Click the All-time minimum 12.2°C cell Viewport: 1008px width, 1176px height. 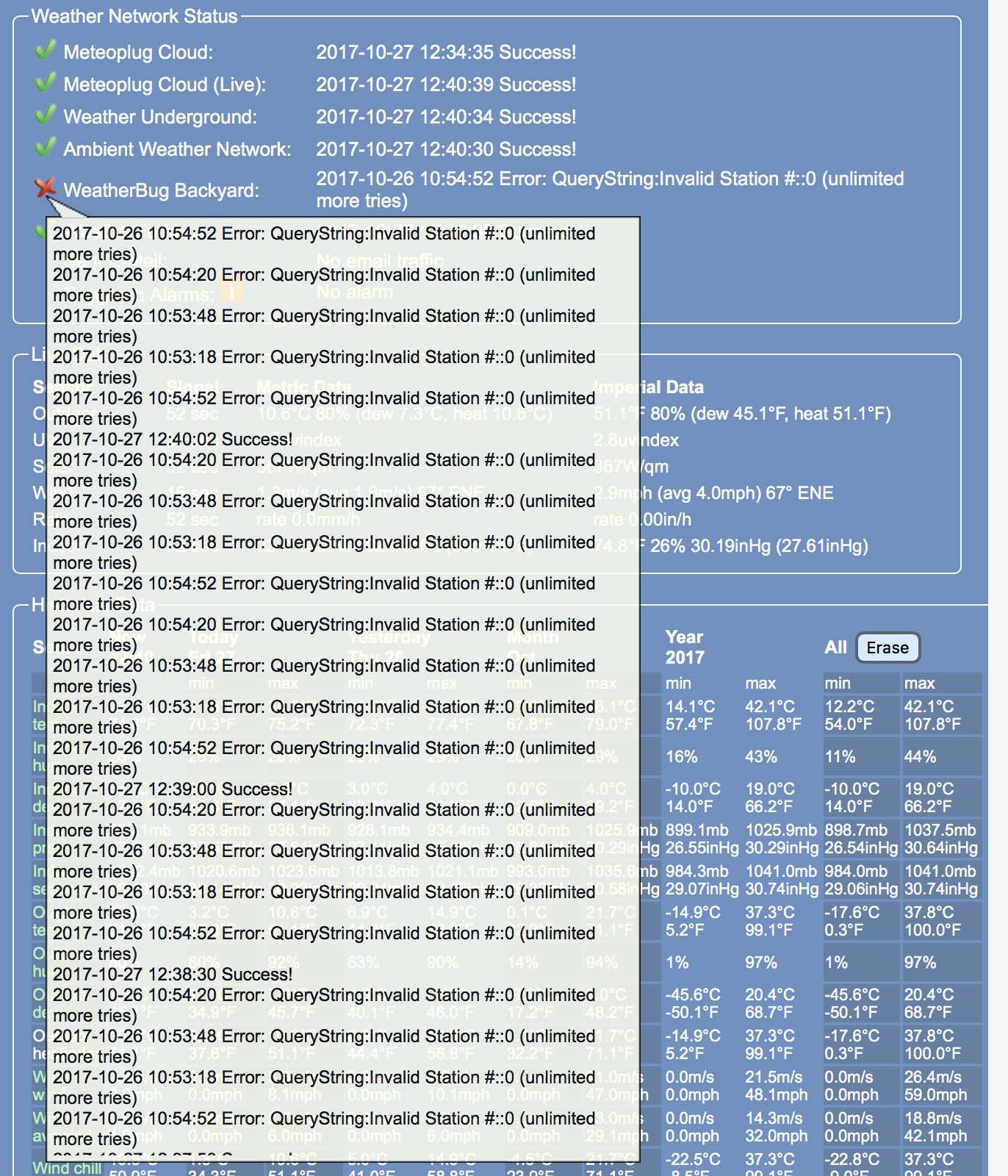point(849,715)
